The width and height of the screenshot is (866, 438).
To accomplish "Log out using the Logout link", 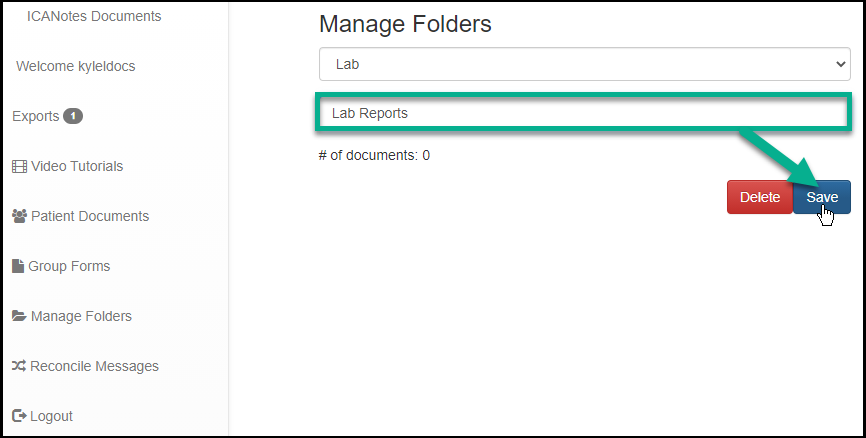I will (52, 416).
